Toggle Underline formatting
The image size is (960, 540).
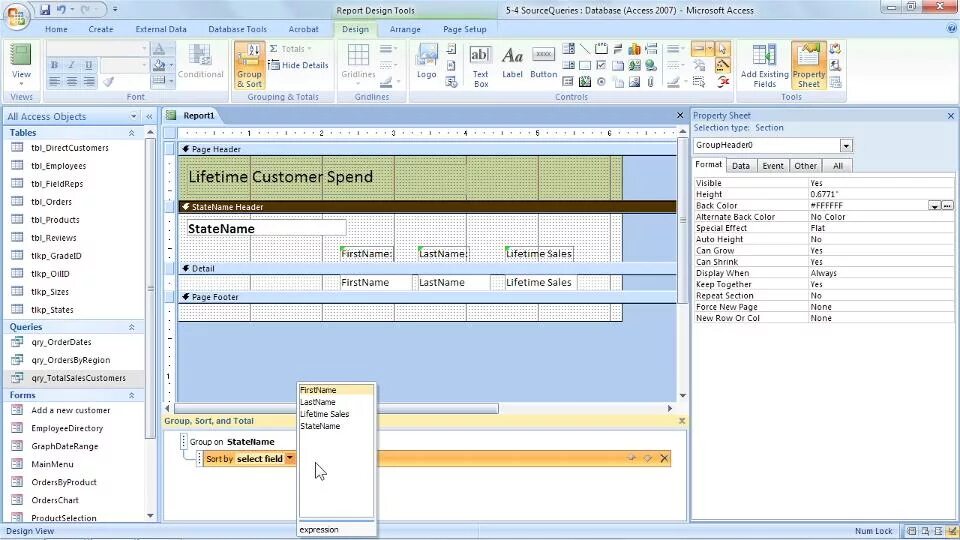pos(89,65)
